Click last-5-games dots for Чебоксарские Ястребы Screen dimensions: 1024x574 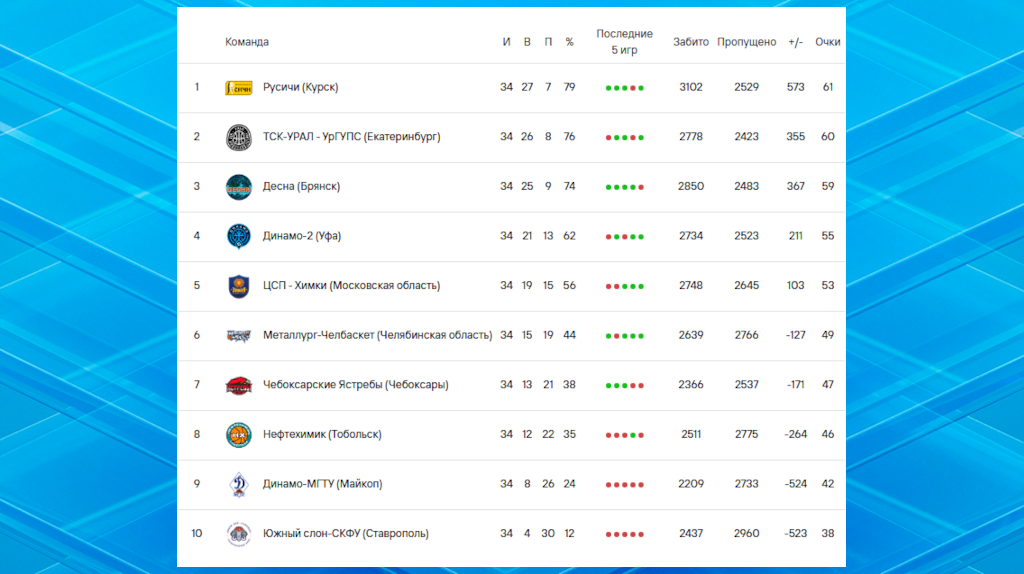pyautogui.click(x=624, y=386)
